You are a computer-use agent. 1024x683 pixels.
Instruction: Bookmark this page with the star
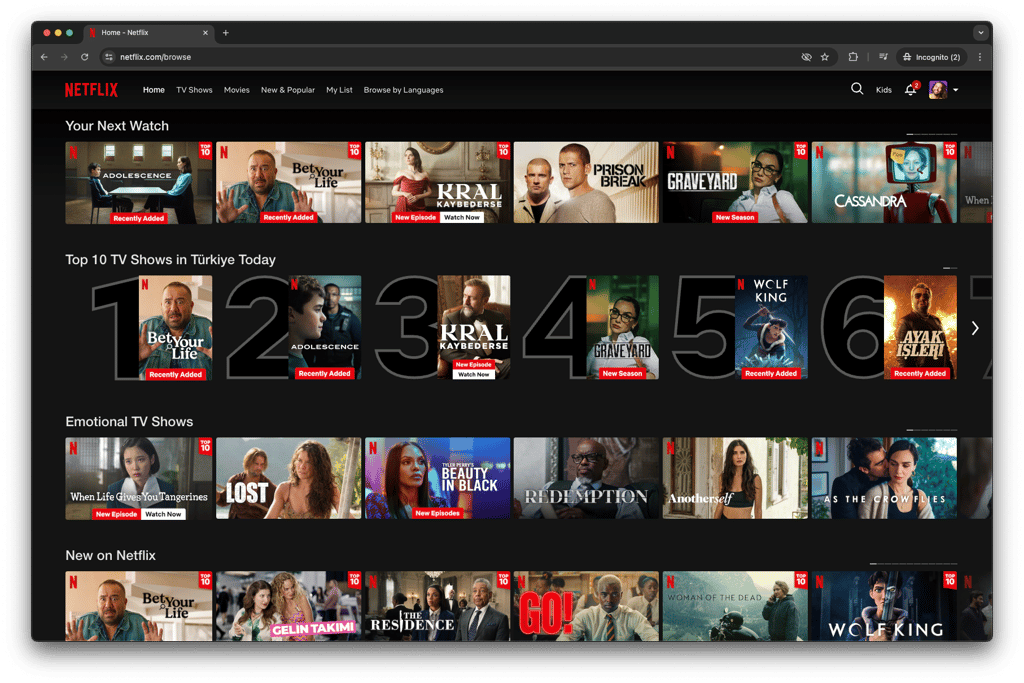(825, 57)
